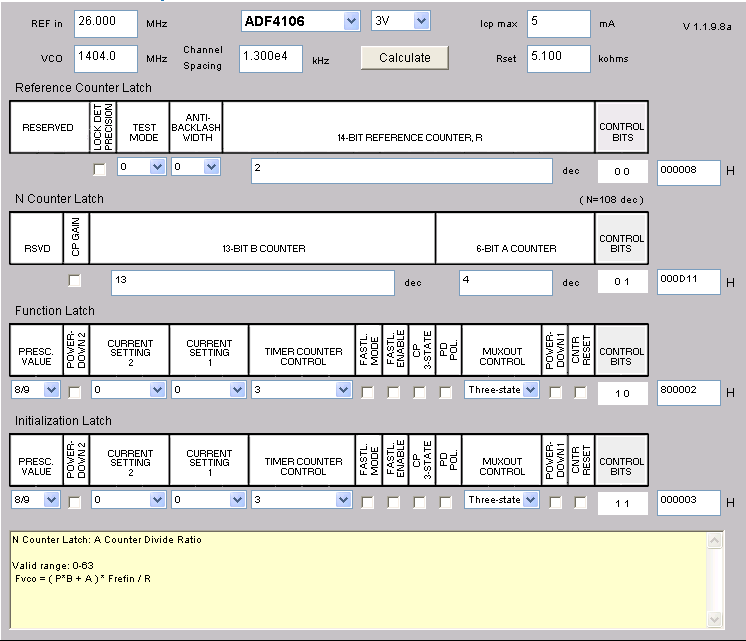This screenshot has height=641, width=746.
Task: Click the 'Fvco = ( P*B + A )* Frefin / R' formula
Action: (x=83, y=579)
